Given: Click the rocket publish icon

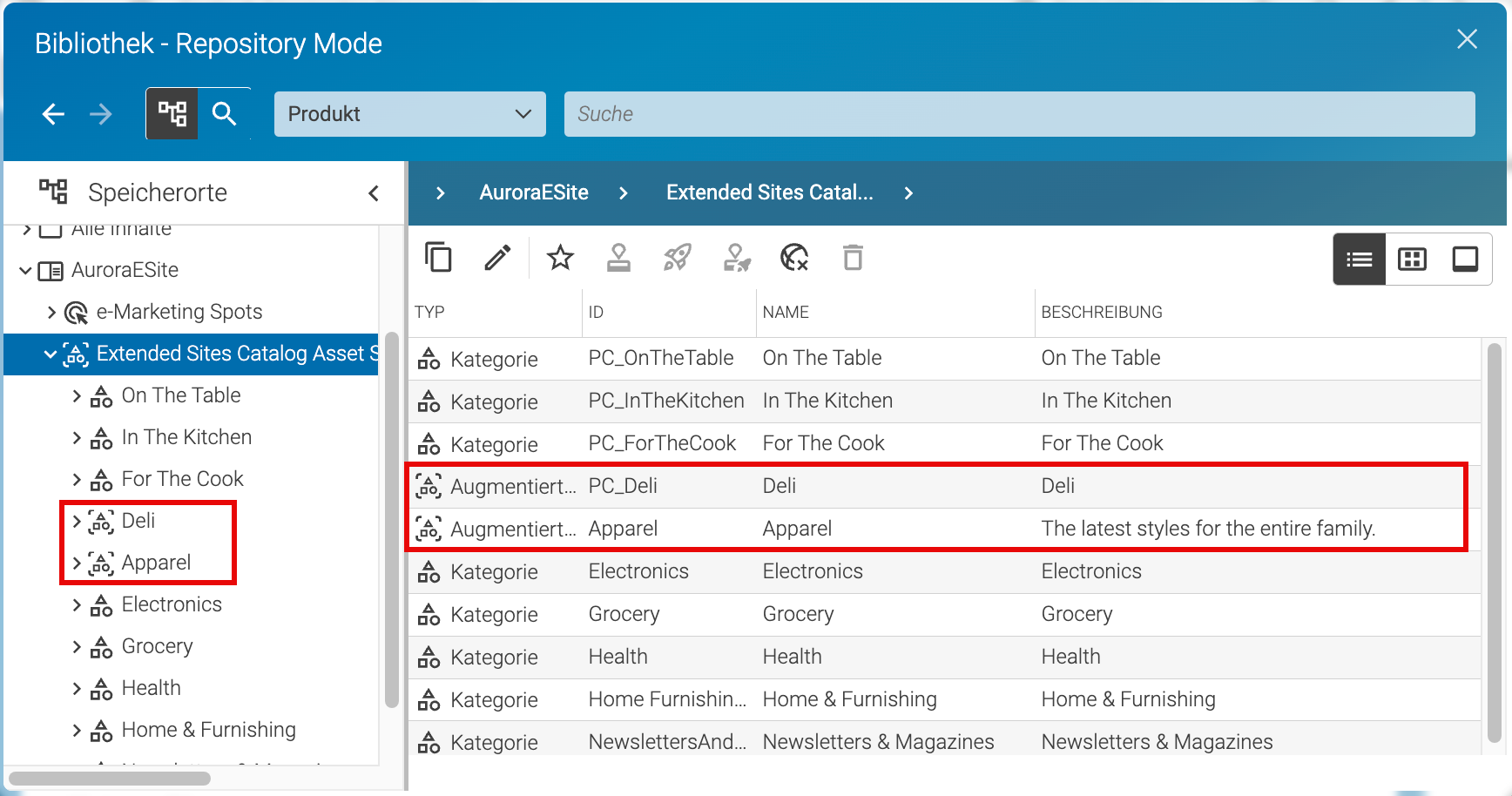Looking at the screenshot, I should pos(677,258).
